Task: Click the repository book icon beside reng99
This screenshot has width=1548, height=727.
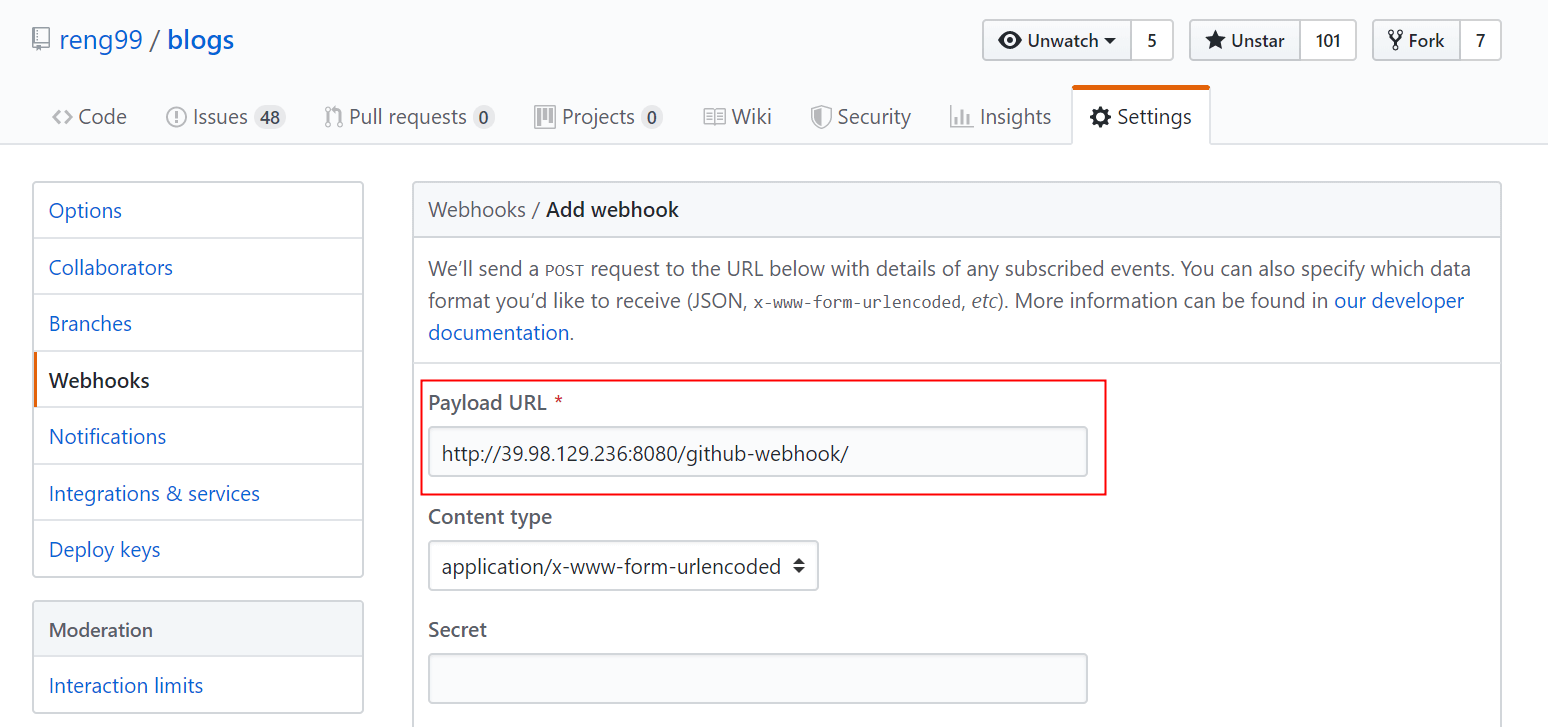Action: tap(41, 40)
